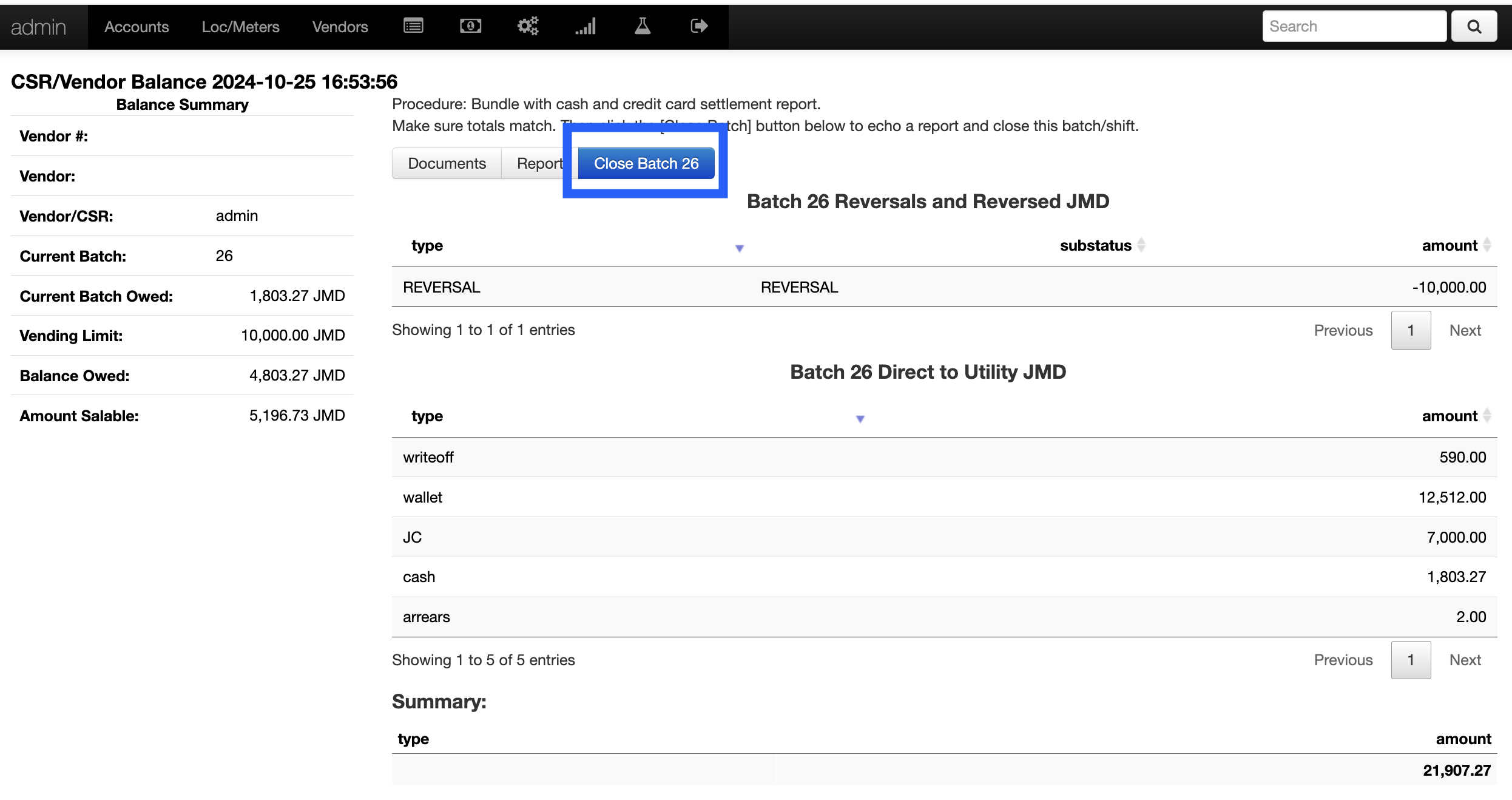
Task: Click the signal bars statistics icon
Action: coord(586,26)
